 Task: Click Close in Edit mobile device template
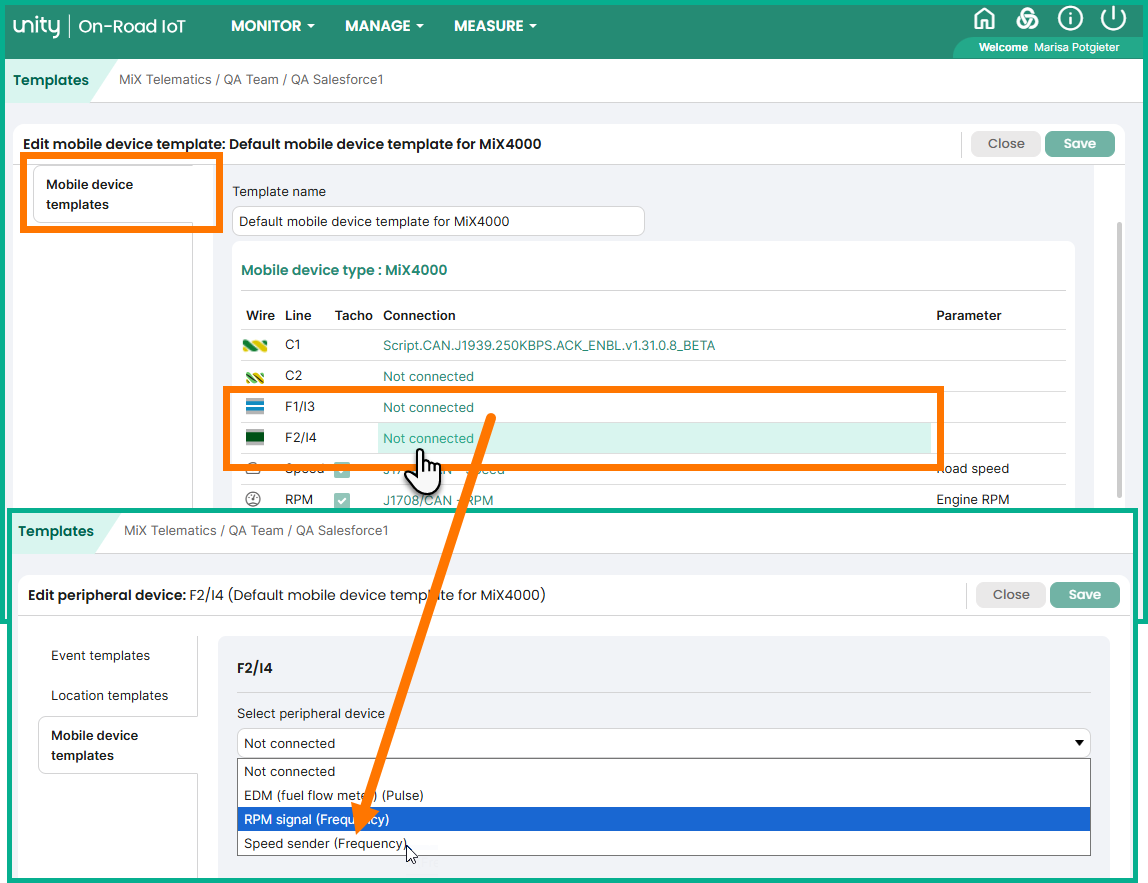pyautogui.click(x=1005, y=144)
